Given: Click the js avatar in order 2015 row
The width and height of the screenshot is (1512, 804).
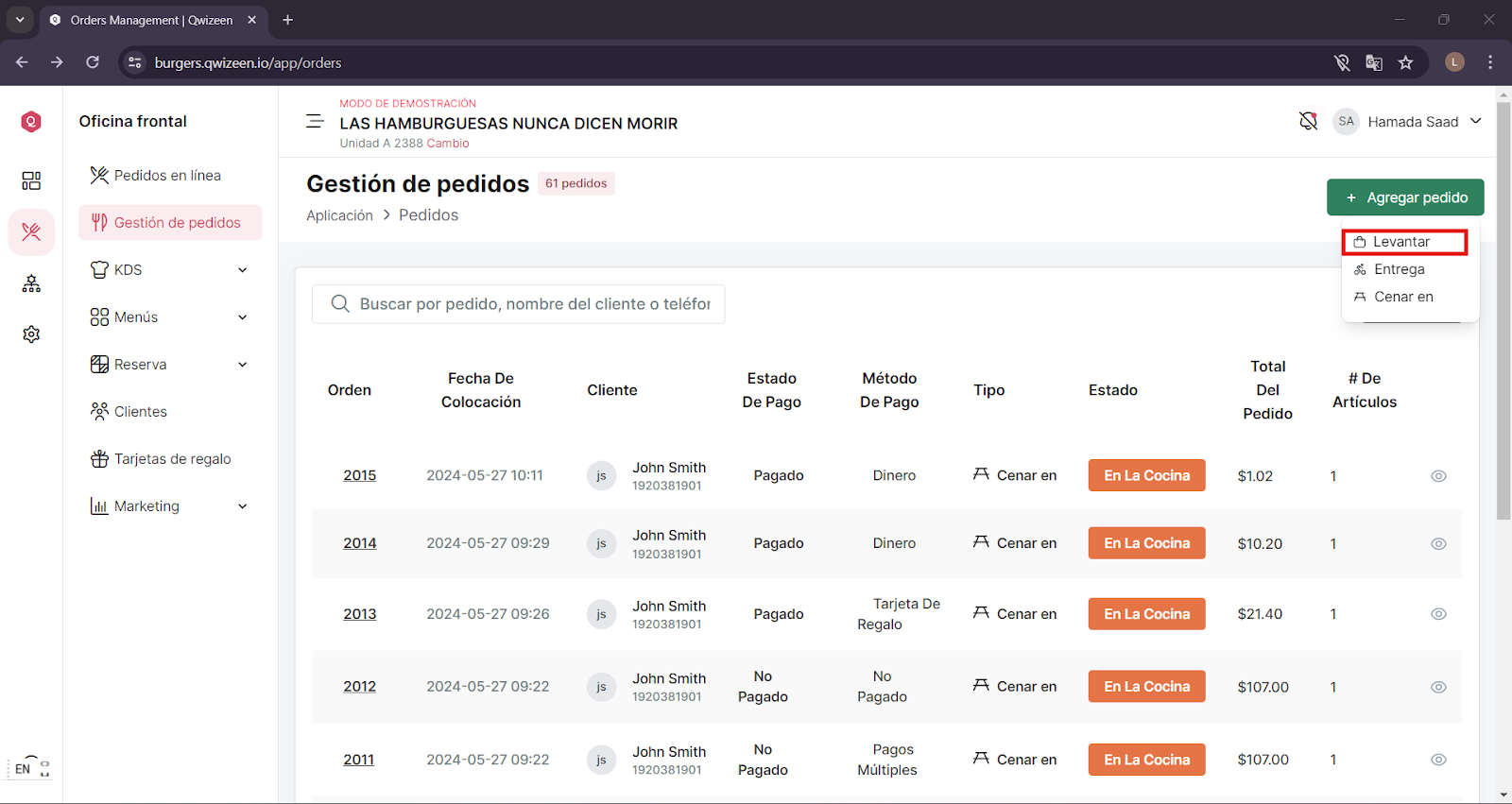Looking at the screenshot, I should (601, 475).
